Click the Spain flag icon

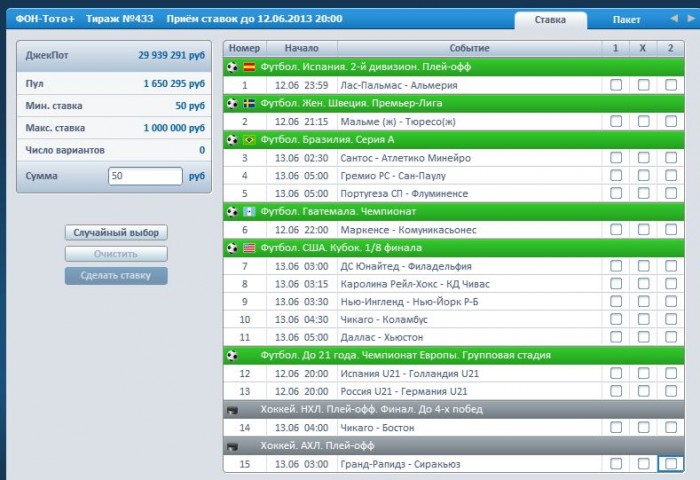coord(249,67)
